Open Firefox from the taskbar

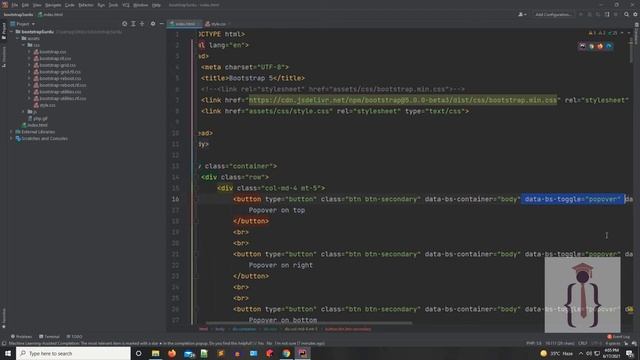[x=172, y=353]
